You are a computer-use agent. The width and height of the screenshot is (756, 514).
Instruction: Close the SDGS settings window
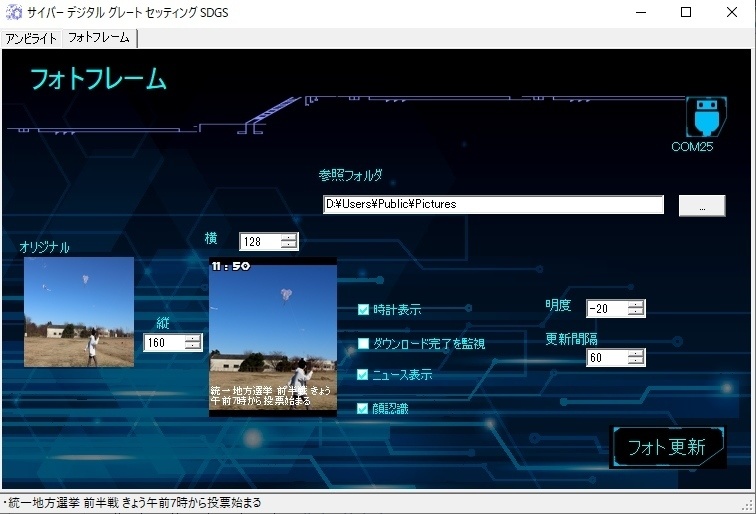coord(732,13)
